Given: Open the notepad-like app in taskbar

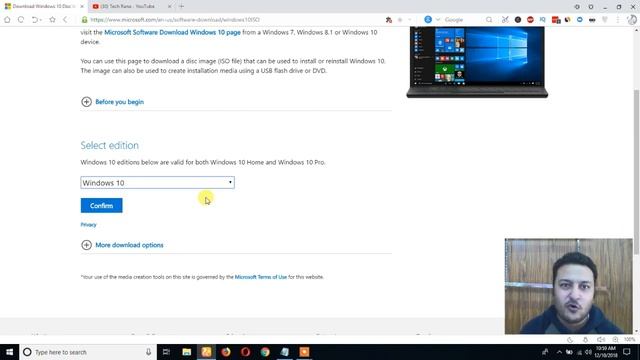Looking at the screenshot, I should point(284,352).
